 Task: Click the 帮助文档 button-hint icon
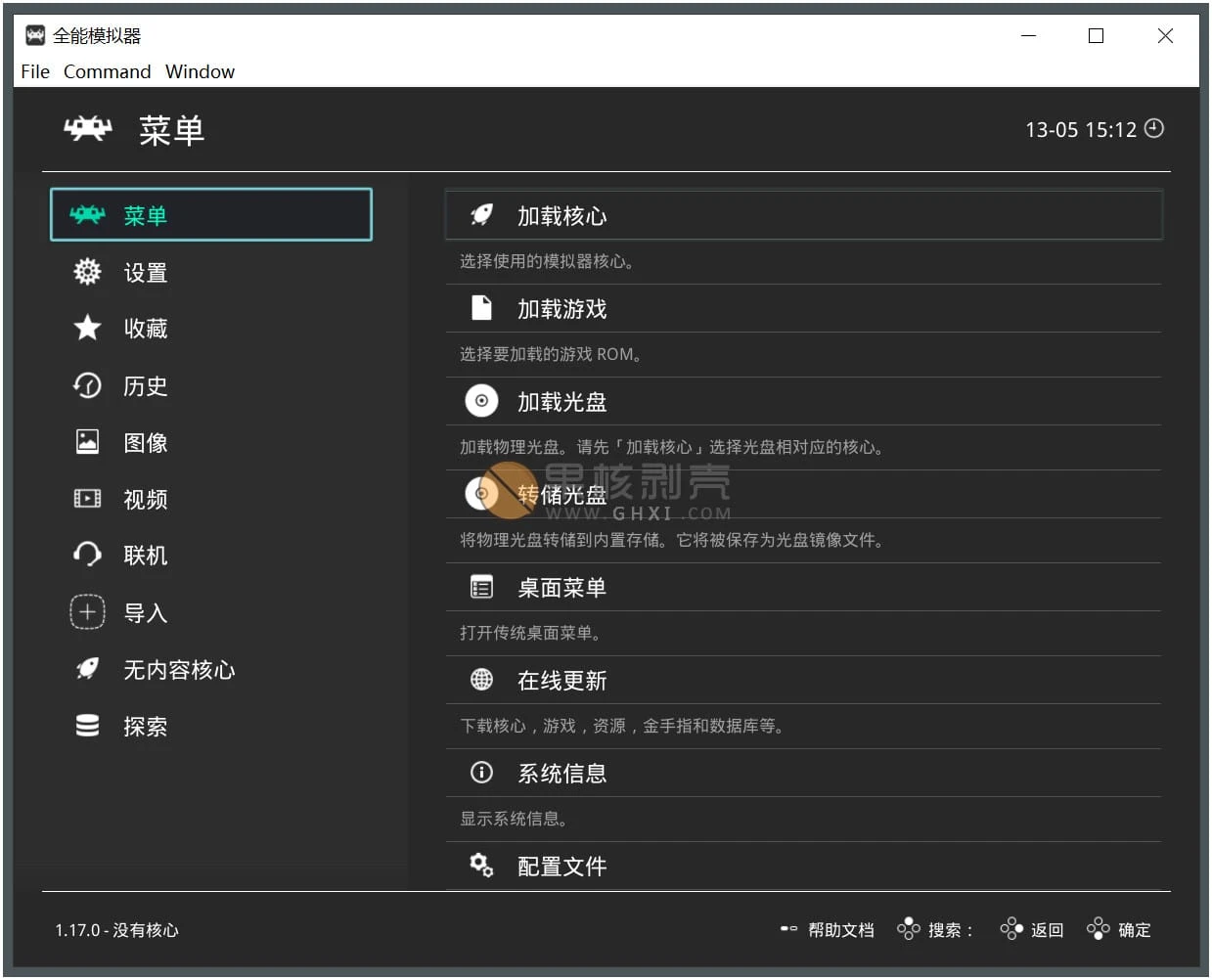point(788,928)
